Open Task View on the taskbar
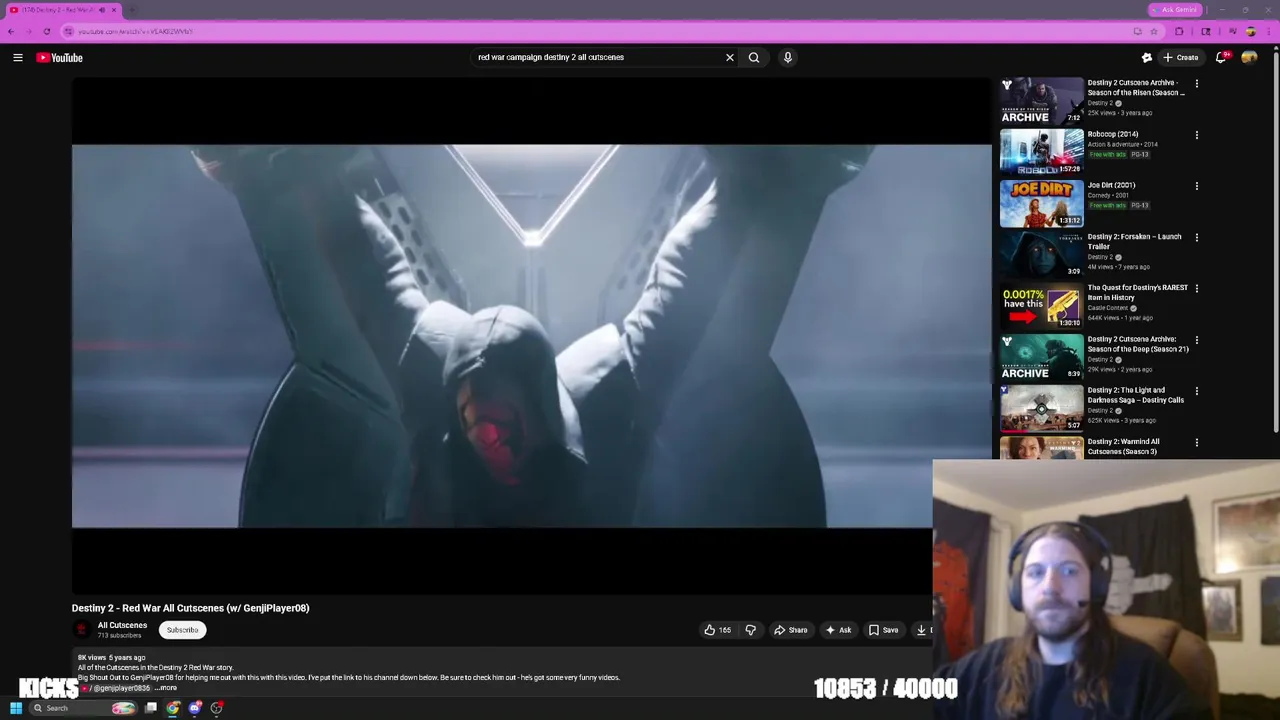The height and width of the screenshot is (720, 1280). (151, 708)
